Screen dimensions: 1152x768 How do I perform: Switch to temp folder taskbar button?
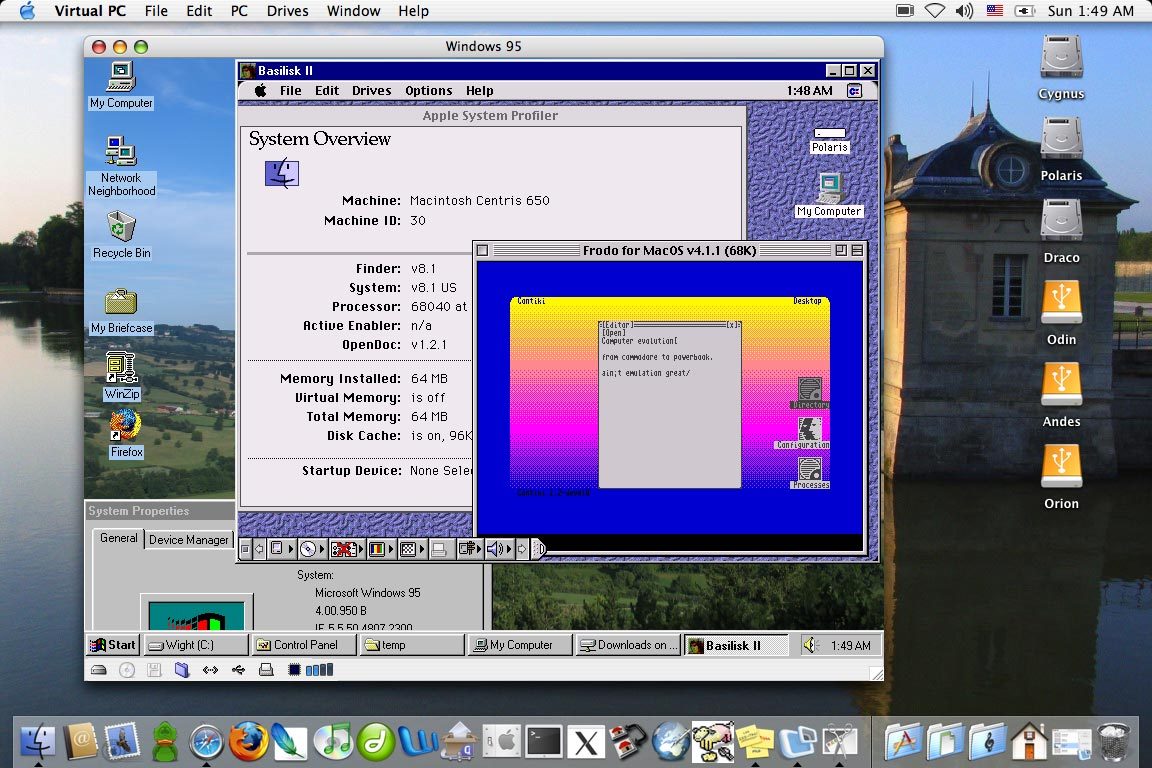click(x=411, y=645)
